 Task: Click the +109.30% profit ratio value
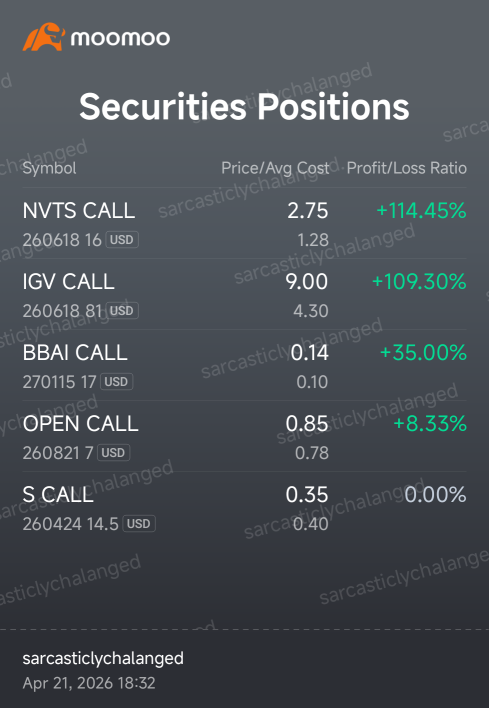coord(419,282)
